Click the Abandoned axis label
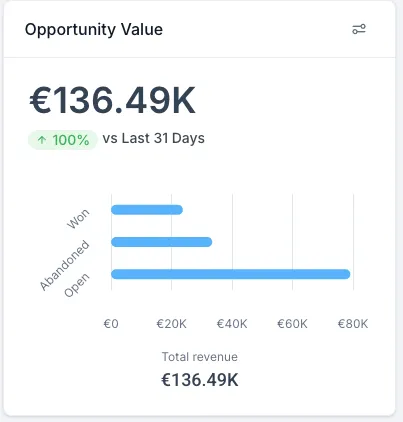The image size is (403, 422). tap(65, 265)
